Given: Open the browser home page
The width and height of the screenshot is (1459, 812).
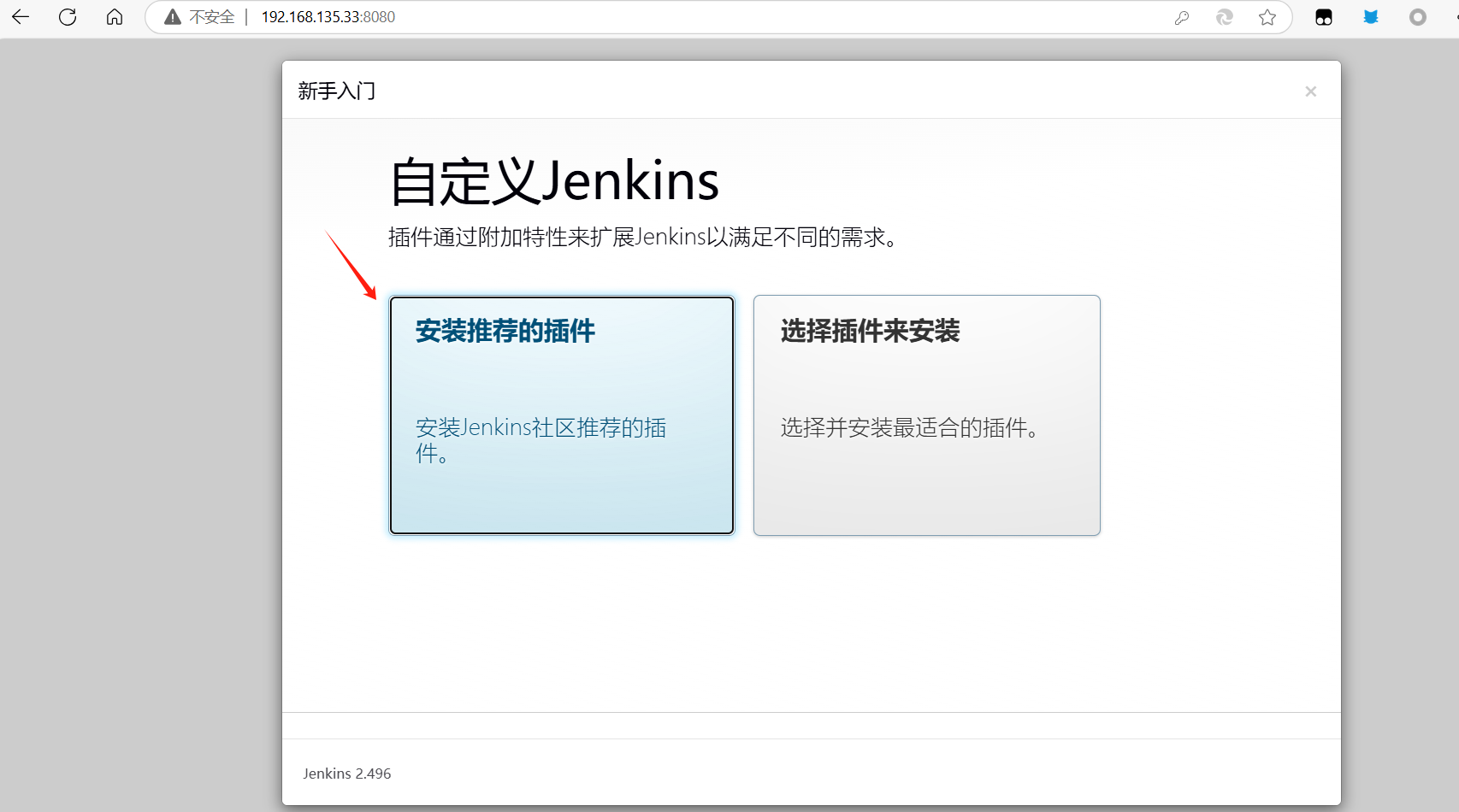Looking at the screenshot, I should point(114,17).
